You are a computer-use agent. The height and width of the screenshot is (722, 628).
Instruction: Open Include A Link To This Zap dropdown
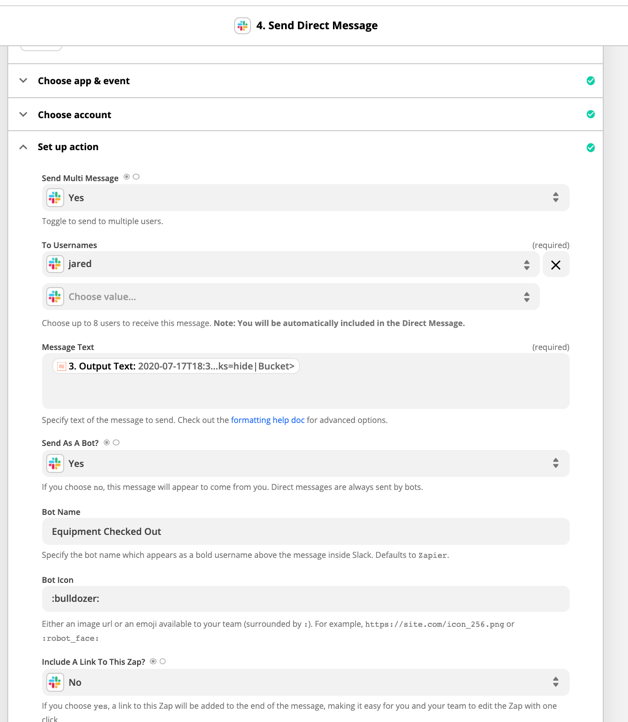click(x=306, y=682)
